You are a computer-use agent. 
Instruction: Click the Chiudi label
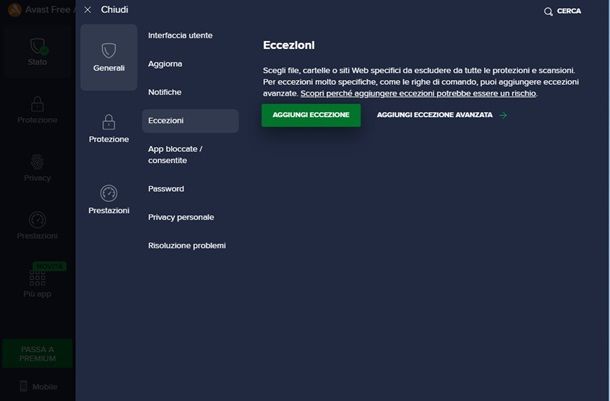pyautogui.click(x=114, y=10)
